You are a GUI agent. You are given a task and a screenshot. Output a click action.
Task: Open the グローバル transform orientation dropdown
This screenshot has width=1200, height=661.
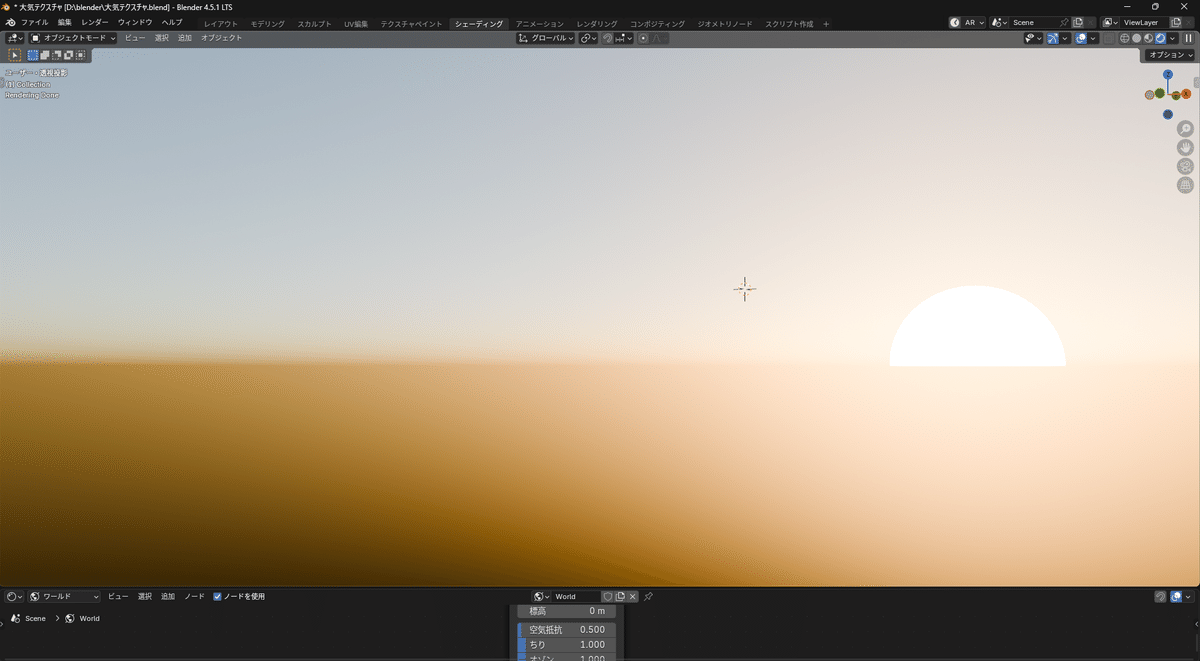[546, 38]
